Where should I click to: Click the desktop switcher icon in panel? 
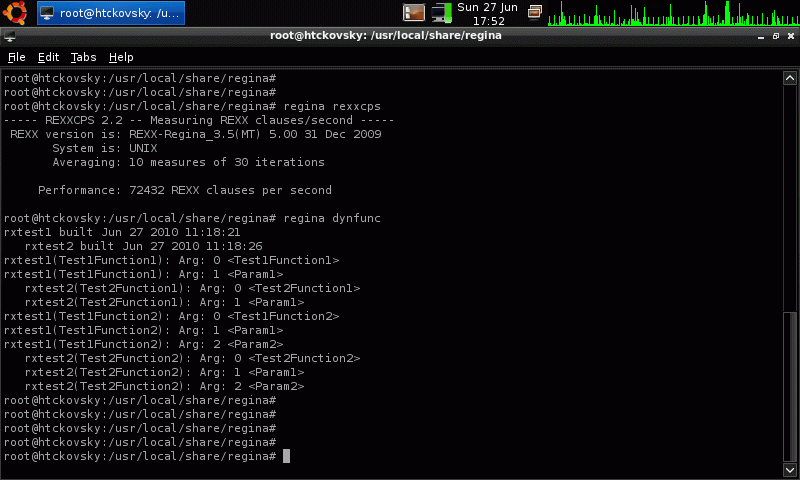coord(414,13)
